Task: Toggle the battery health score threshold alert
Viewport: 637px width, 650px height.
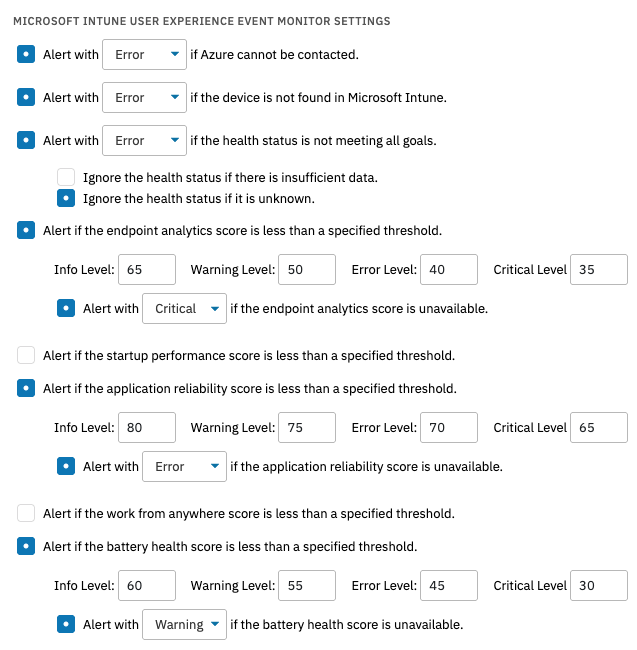Action: pyautogui.click(x=26, y=546)
